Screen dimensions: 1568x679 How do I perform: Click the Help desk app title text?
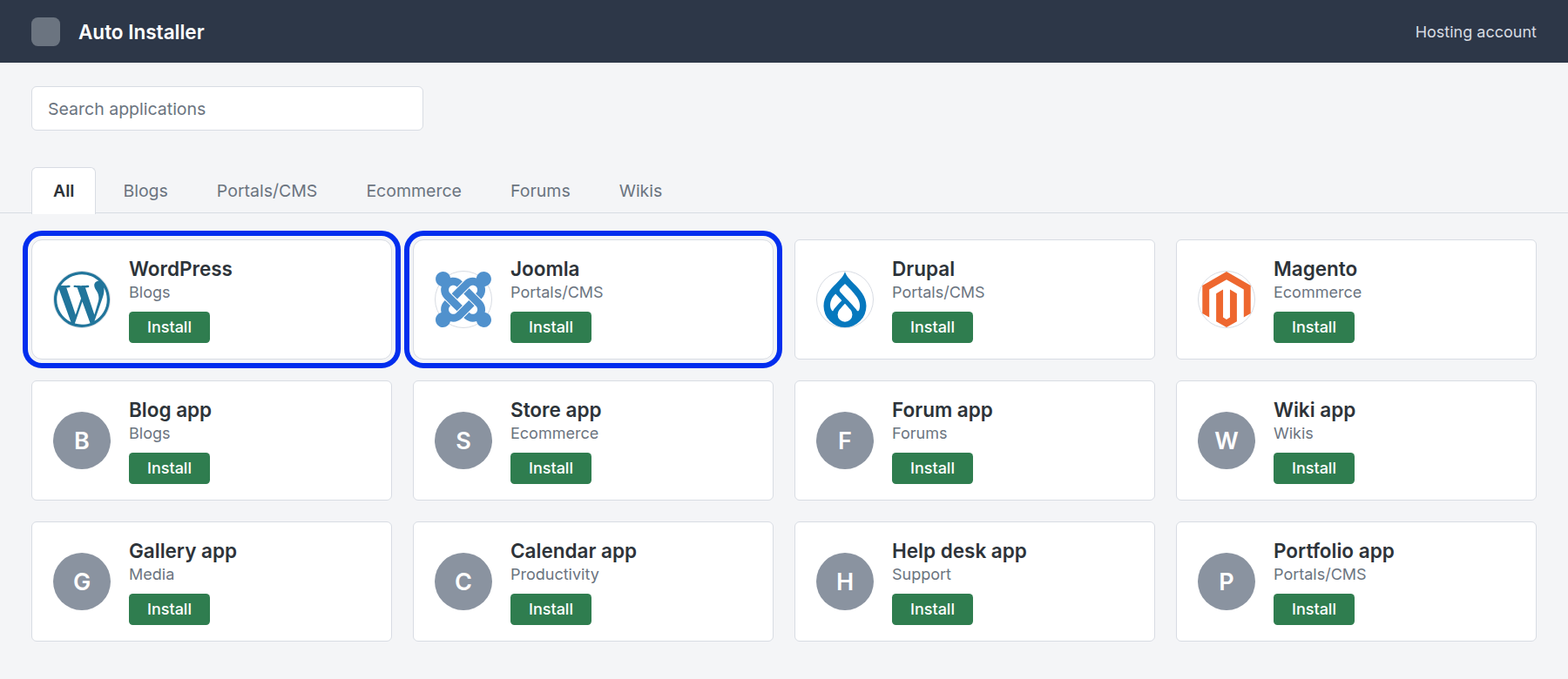click(x=959, y=551)
